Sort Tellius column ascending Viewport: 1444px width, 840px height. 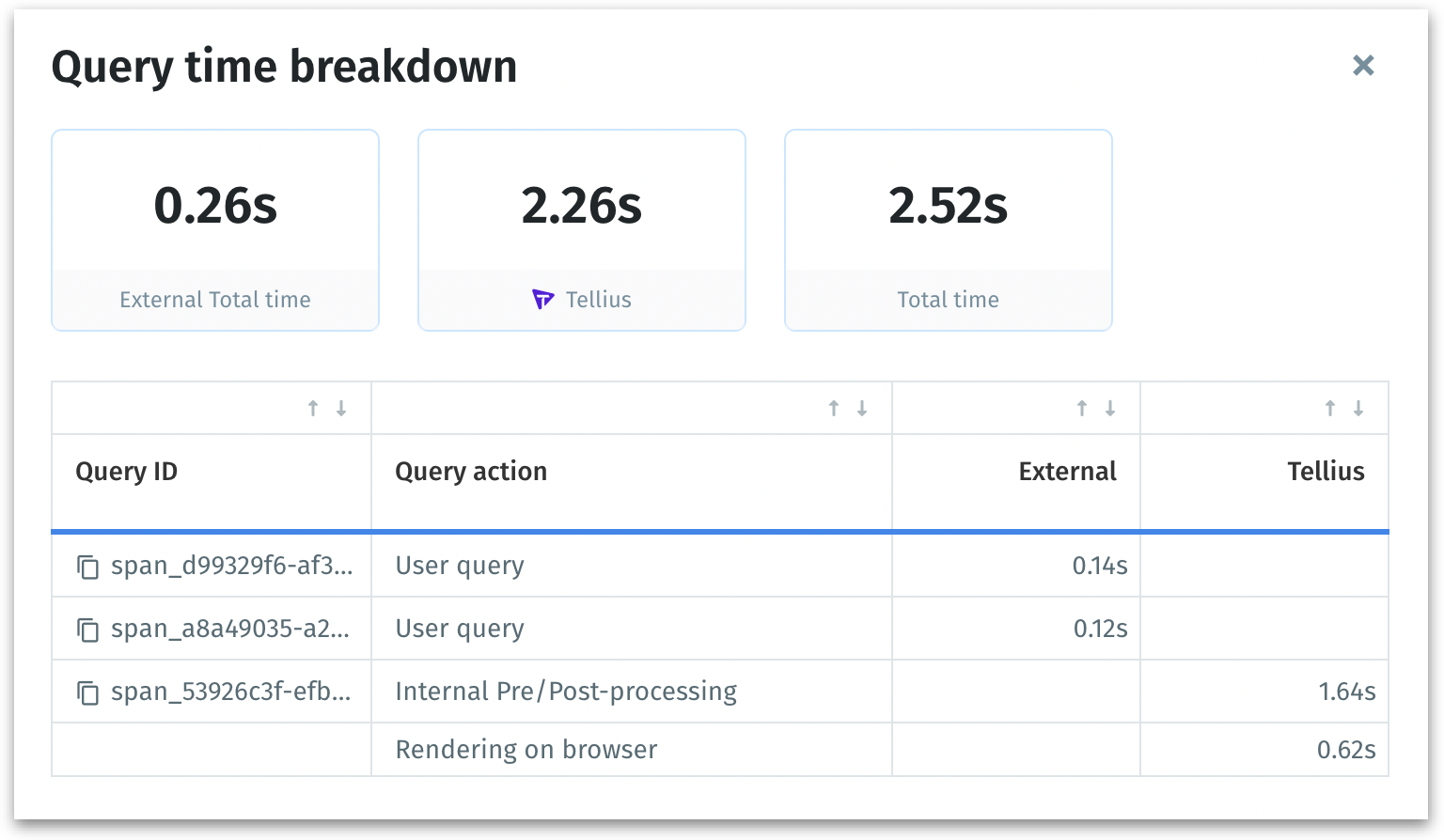click(1330, 408)
